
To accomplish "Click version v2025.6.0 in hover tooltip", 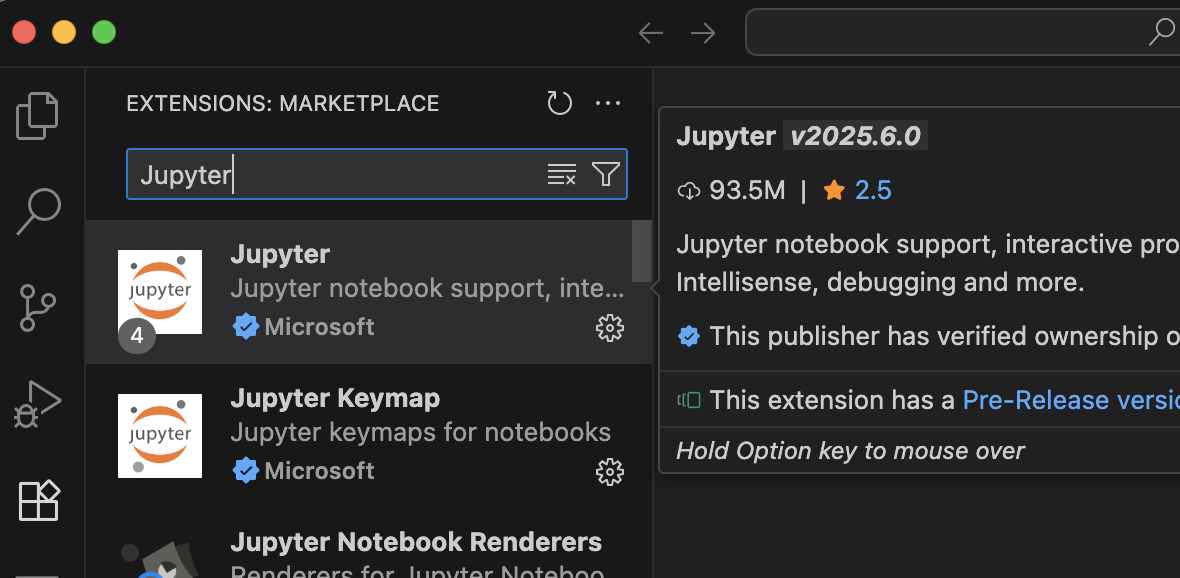I will tap(856, 136).
